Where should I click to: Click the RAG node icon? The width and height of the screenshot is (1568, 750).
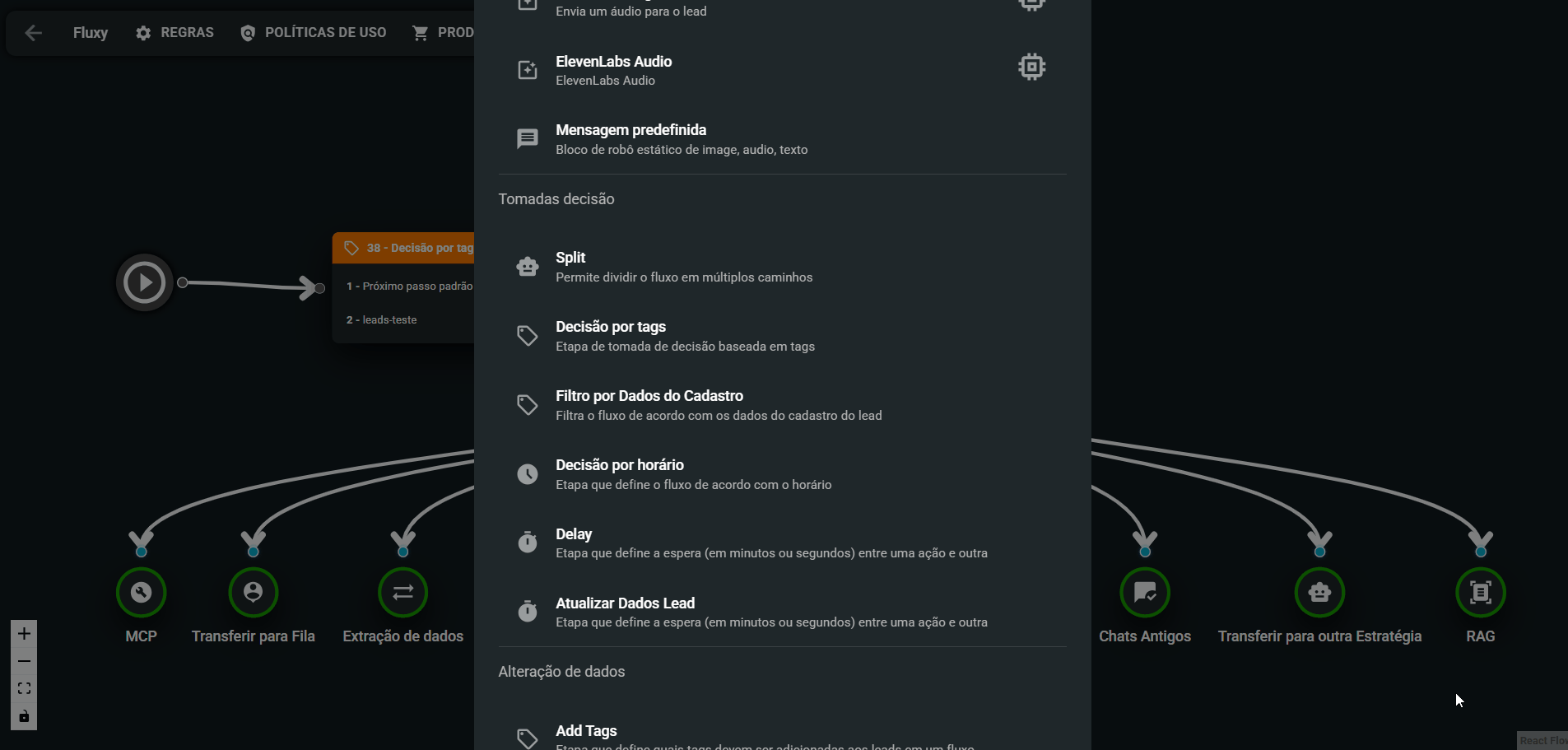(1480, 592)
